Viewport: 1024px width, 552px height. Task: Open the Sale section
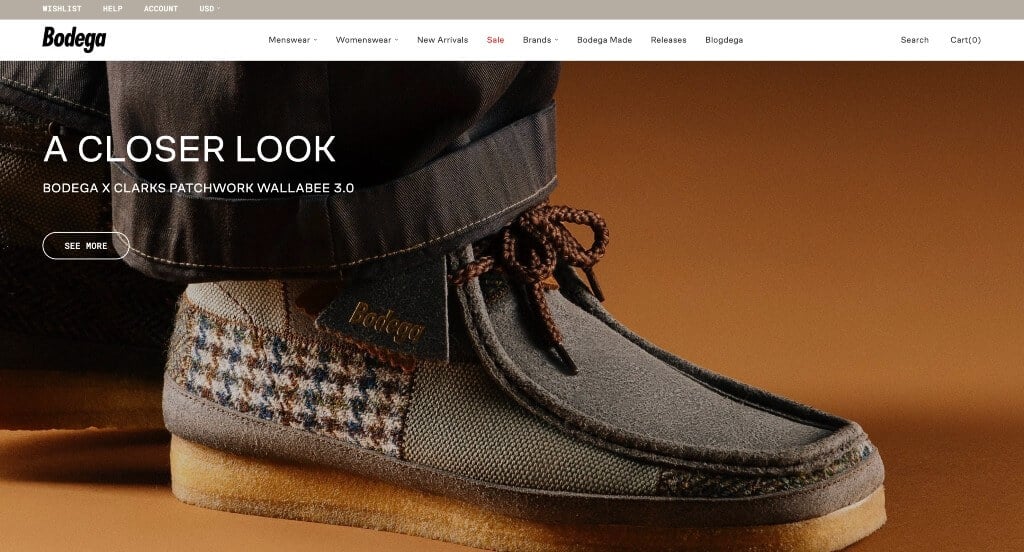click(495, 40)
